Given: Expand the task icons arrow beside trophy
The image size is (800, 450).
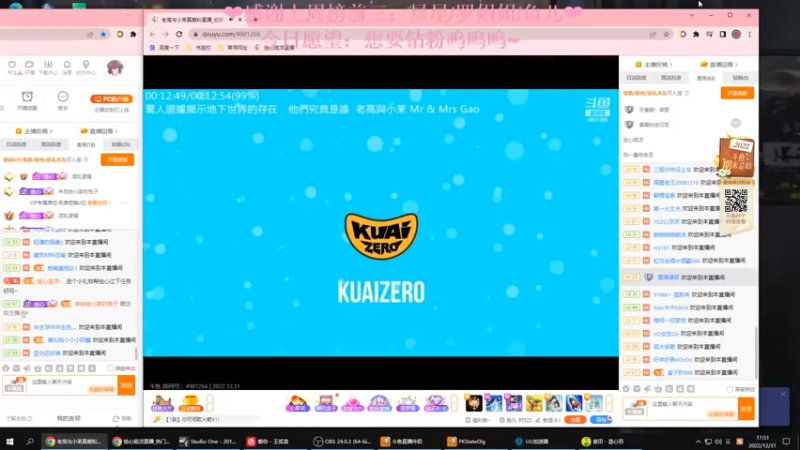Looking at the screenshot, I should click(210, 404).
